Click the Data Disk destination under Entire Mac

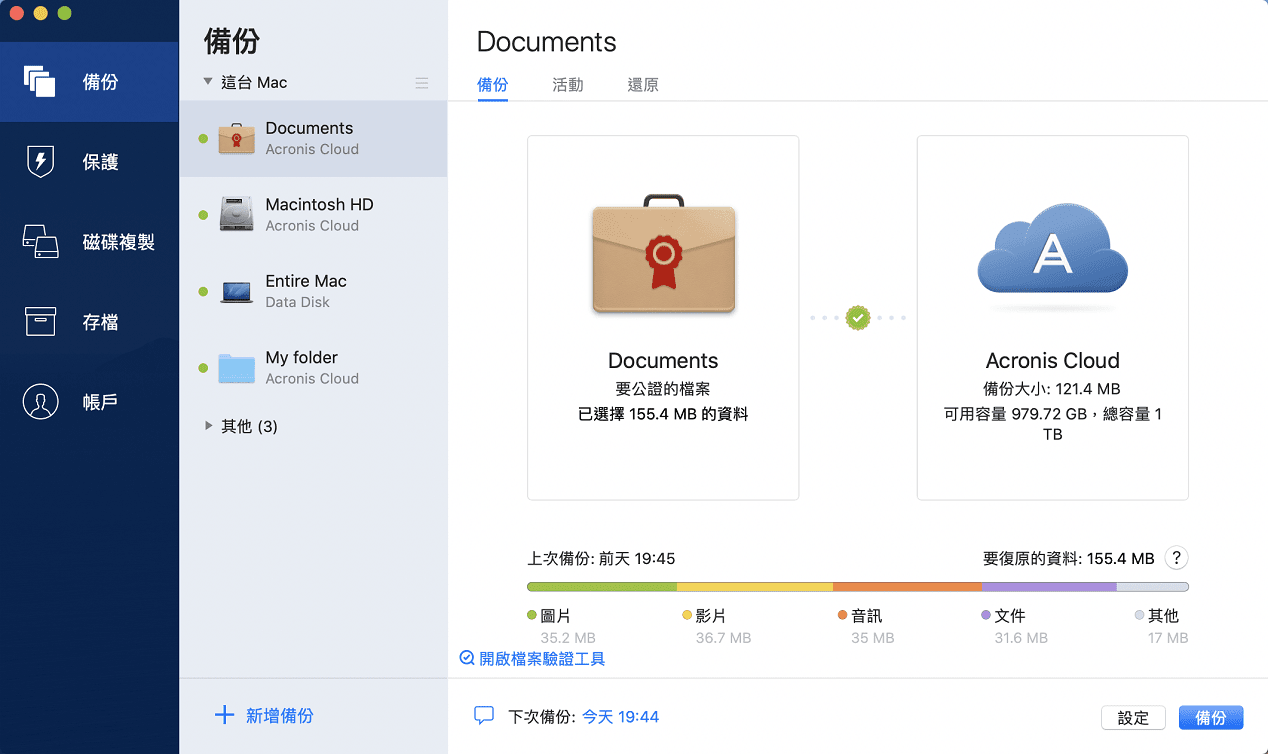click(297, 302)
